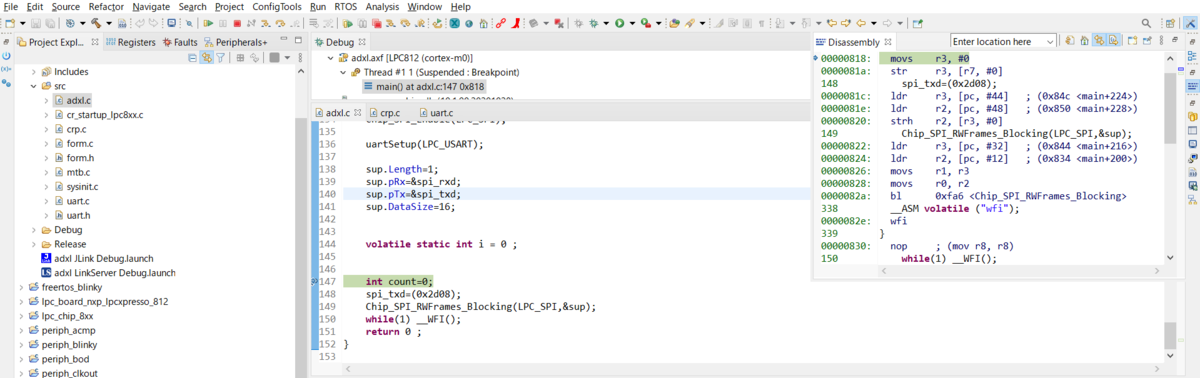
Task: Toggle Link with Active Debug Context
Action: 1098,41
